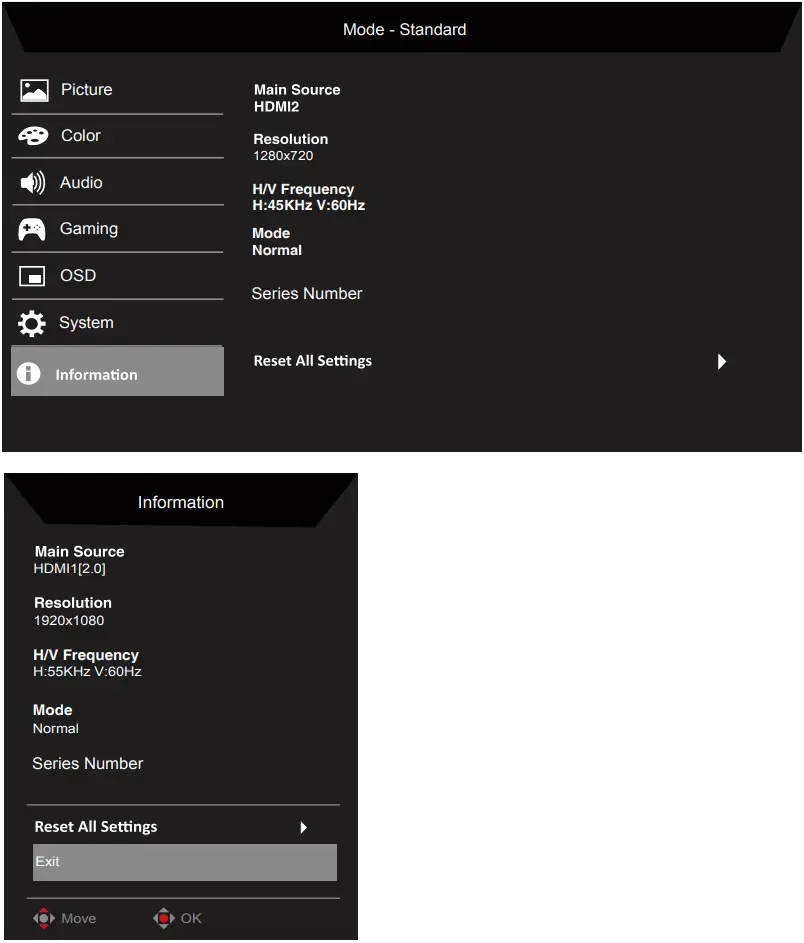Image resolution: width=804 pixels, height=943 pixels.
Task: Expand Reset All Settings arrow in small panel
Action: (304, 828)
